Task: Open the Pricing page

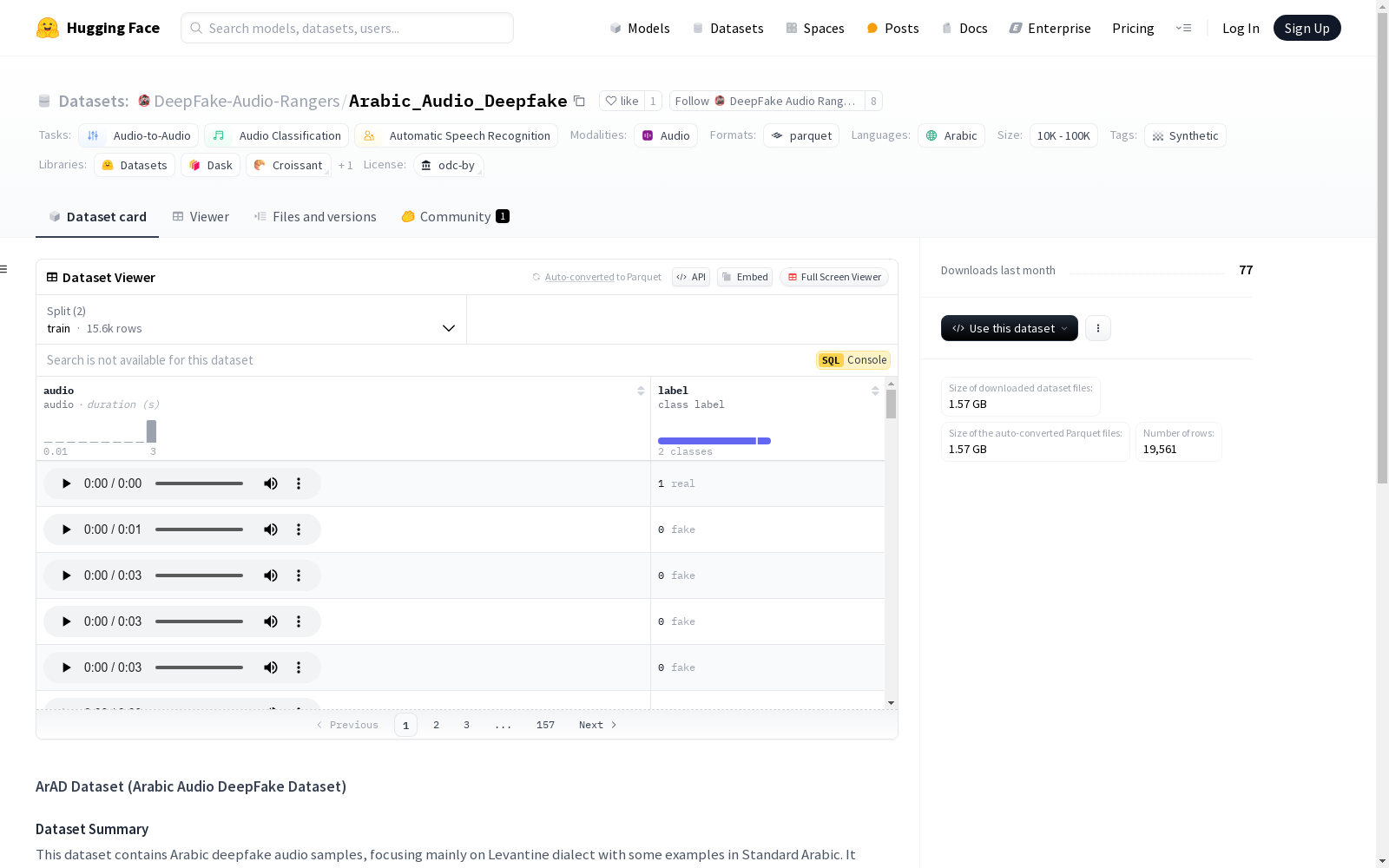Action: tap(1133, 28)
